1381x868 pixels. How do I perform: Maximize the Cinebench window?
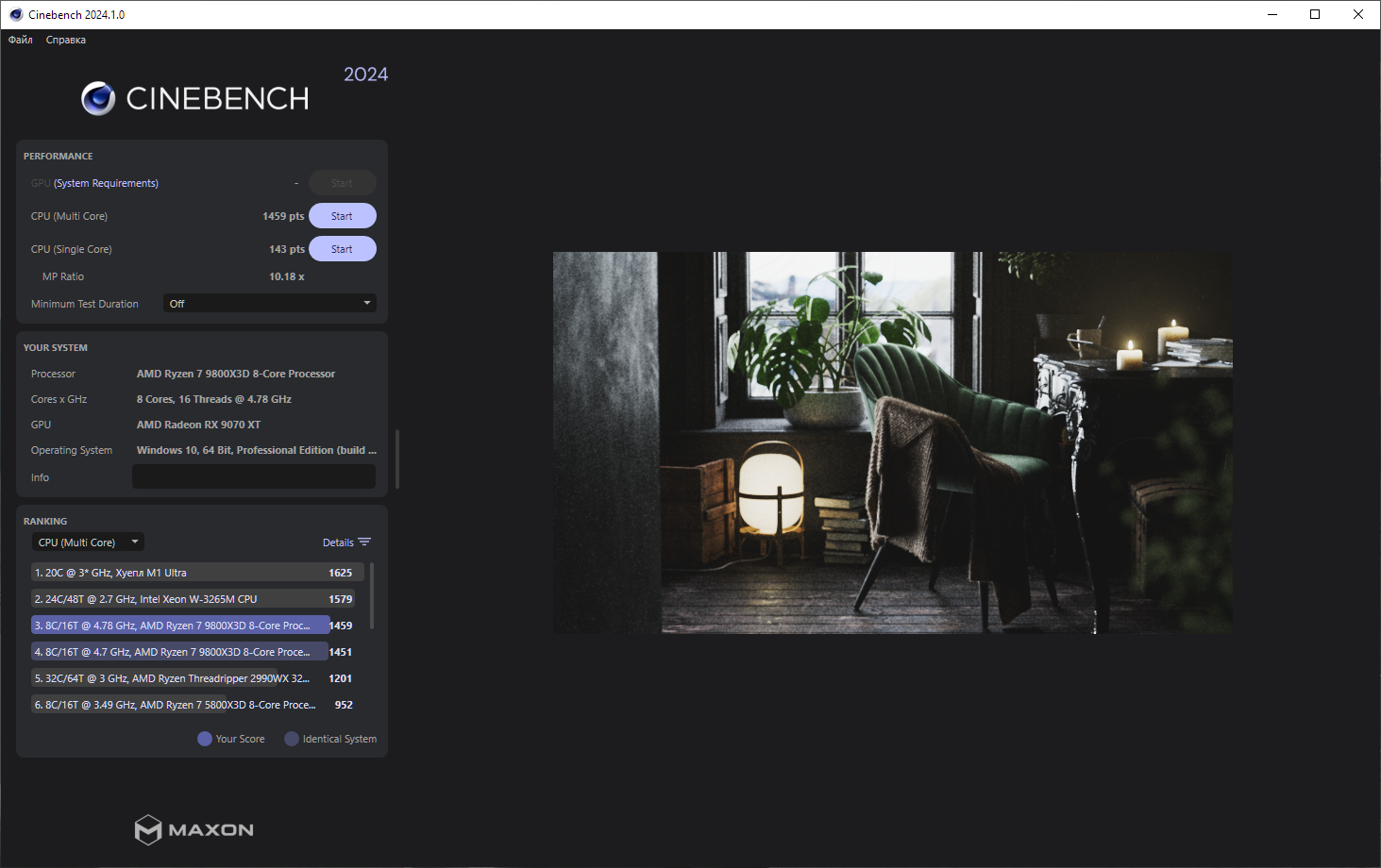[1315, 14]
